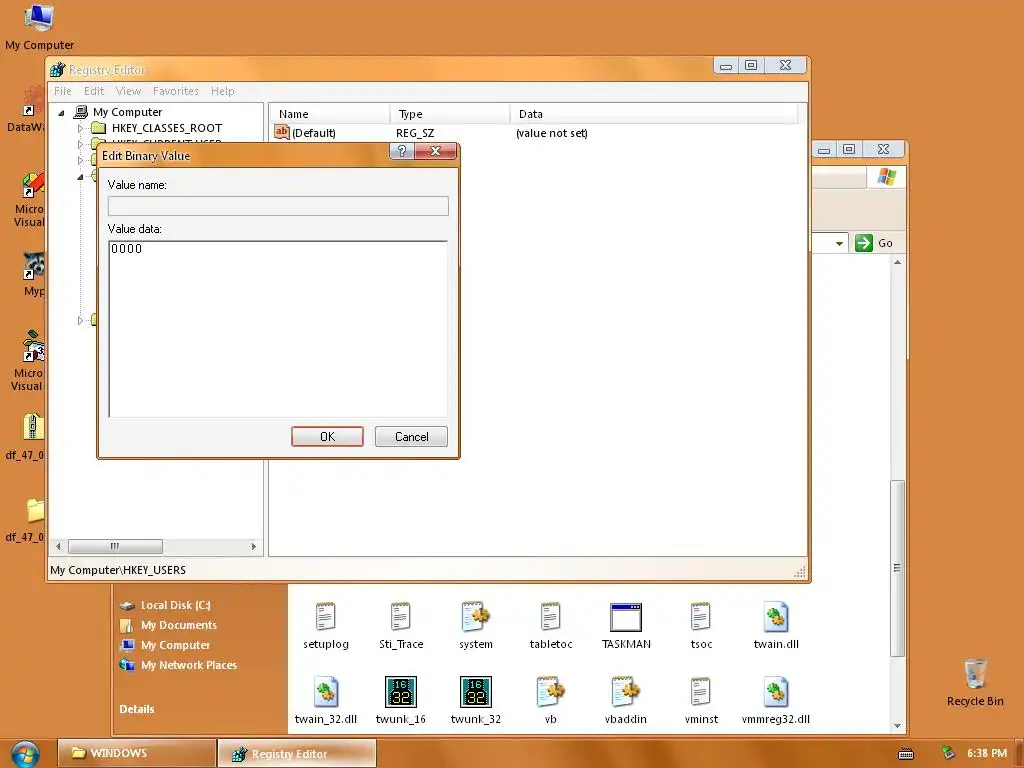The image size is (1024, 768).
Task: Open the View menu in Registry Editor
Action: pyautogui.click(x=129, y=91)
